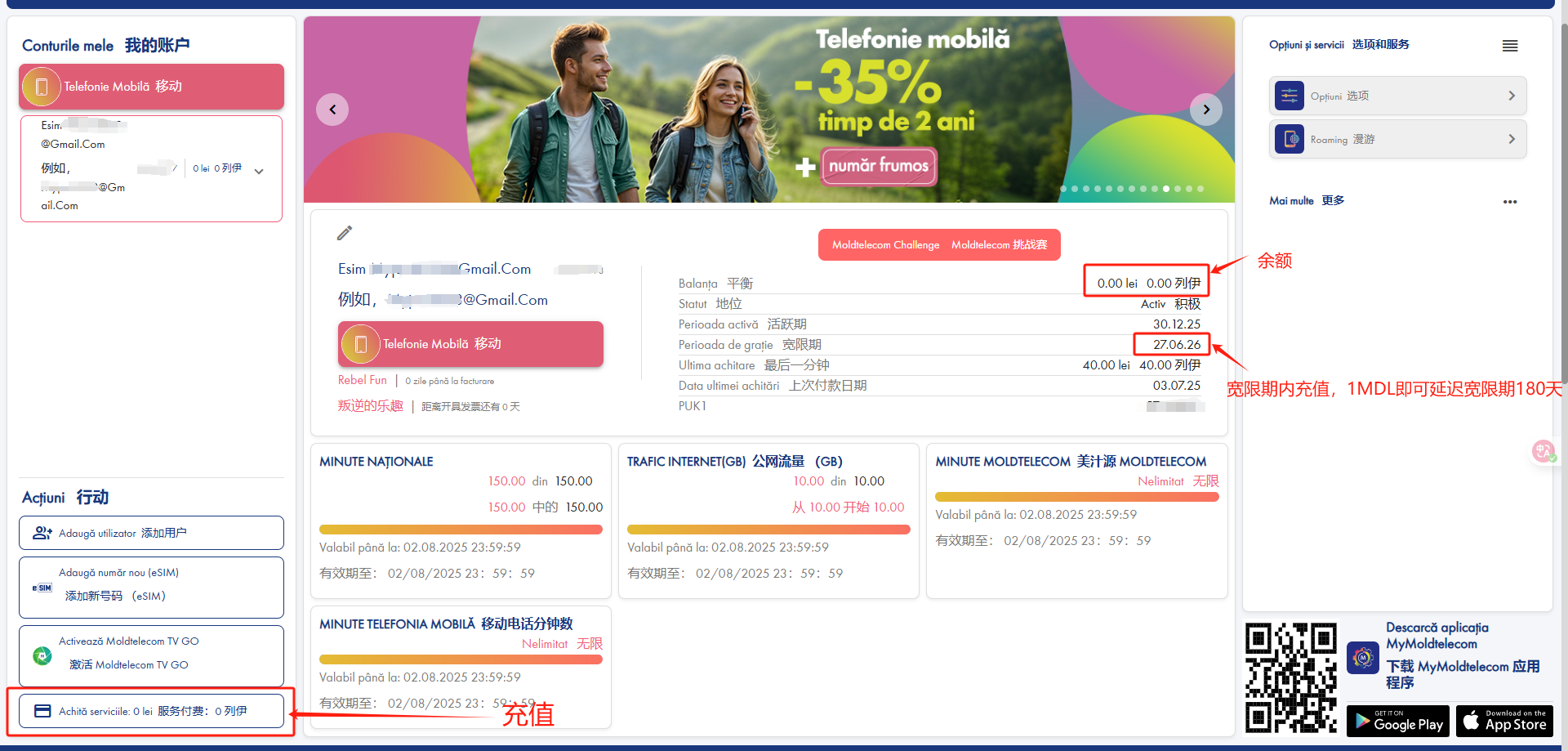Image resolution: width=1568 pixels, height=751 pixels.
Task: Expand the Roaming row chevron
Action: (x=1512, y=139)
